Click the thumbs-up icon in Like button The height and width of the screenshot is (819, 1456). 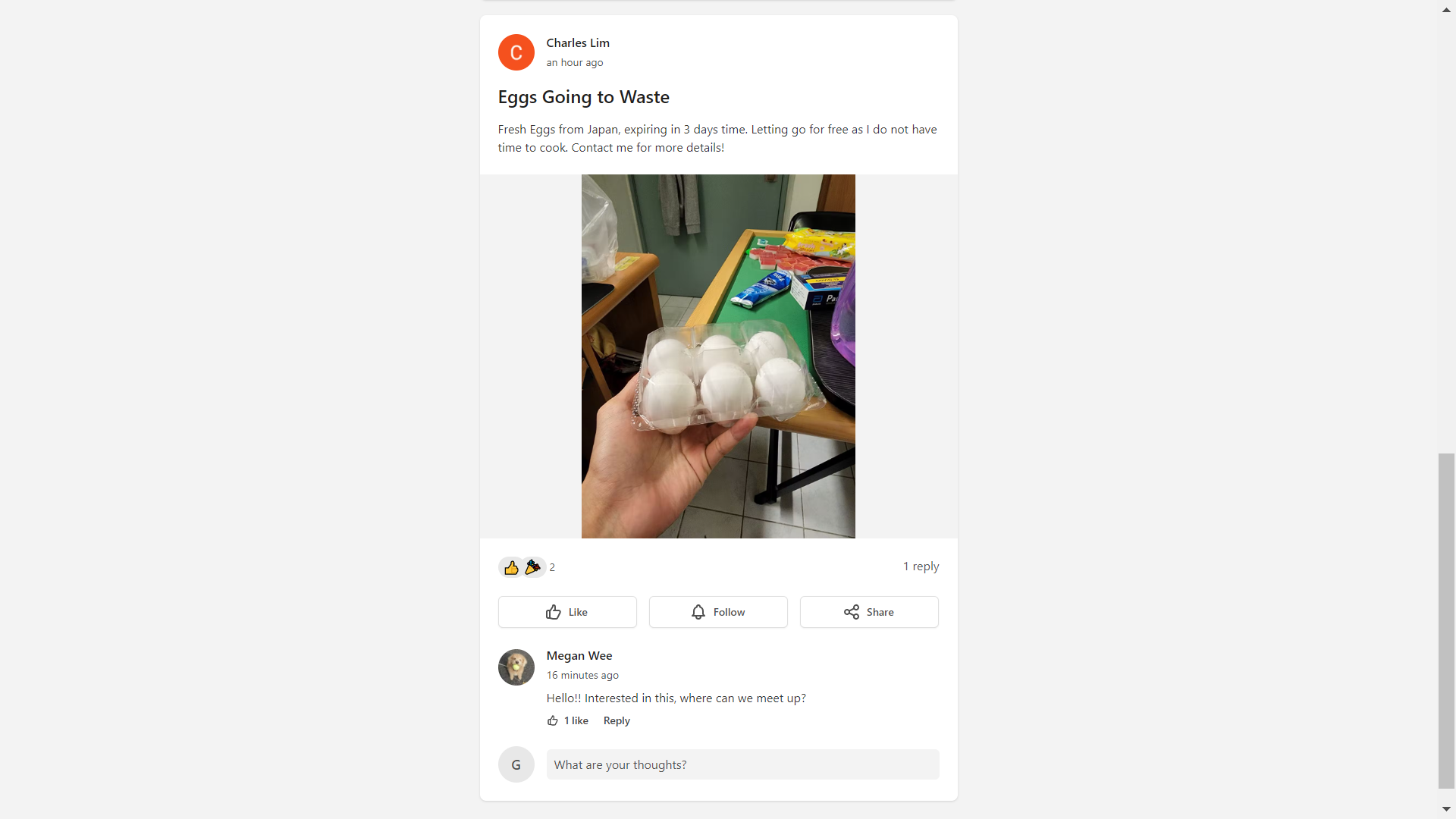click(x=554, y=612)
